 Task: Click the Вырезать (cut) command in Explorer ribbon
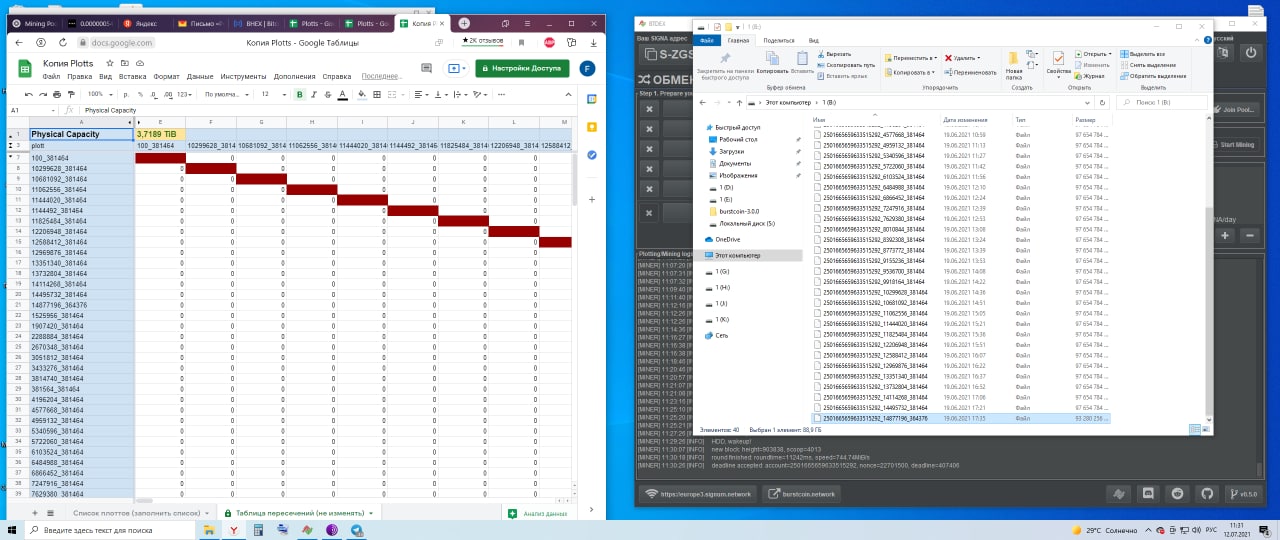[835, 54]
